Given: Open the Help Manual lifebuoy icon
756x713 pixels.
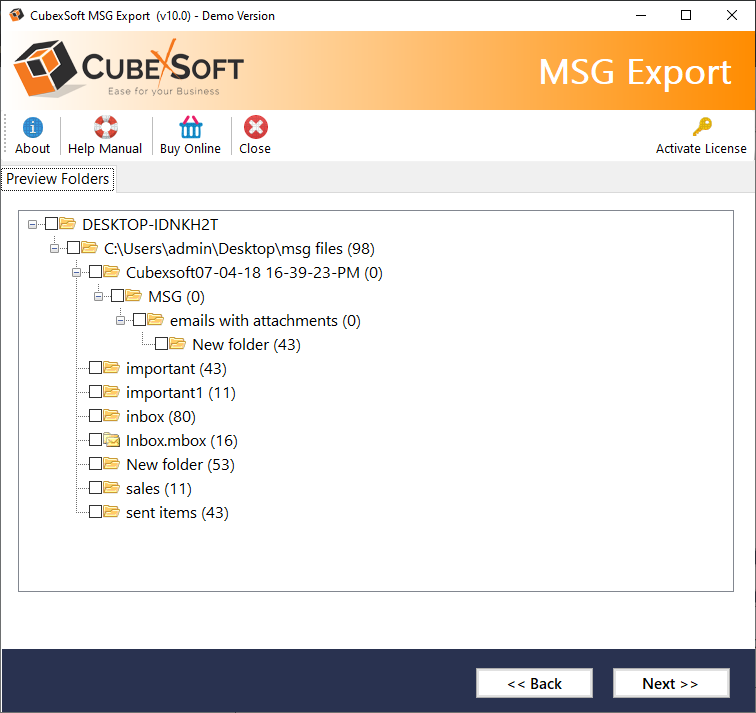Looking at the screenshot, I should click(x=105, y=128).
